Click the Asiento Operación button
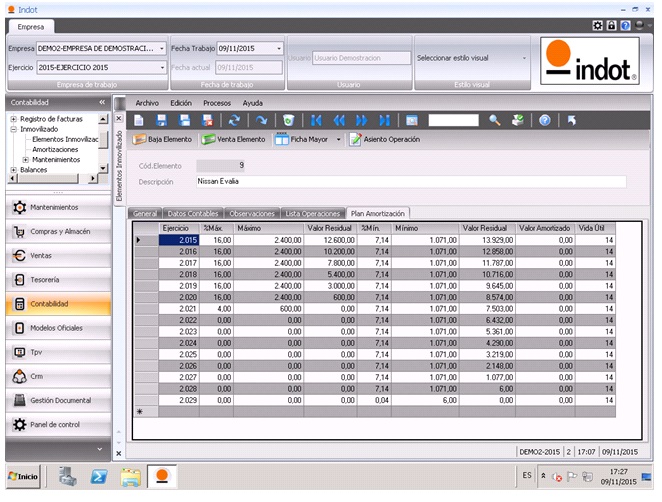Screen dimensions: 662x502 (385, 139)
